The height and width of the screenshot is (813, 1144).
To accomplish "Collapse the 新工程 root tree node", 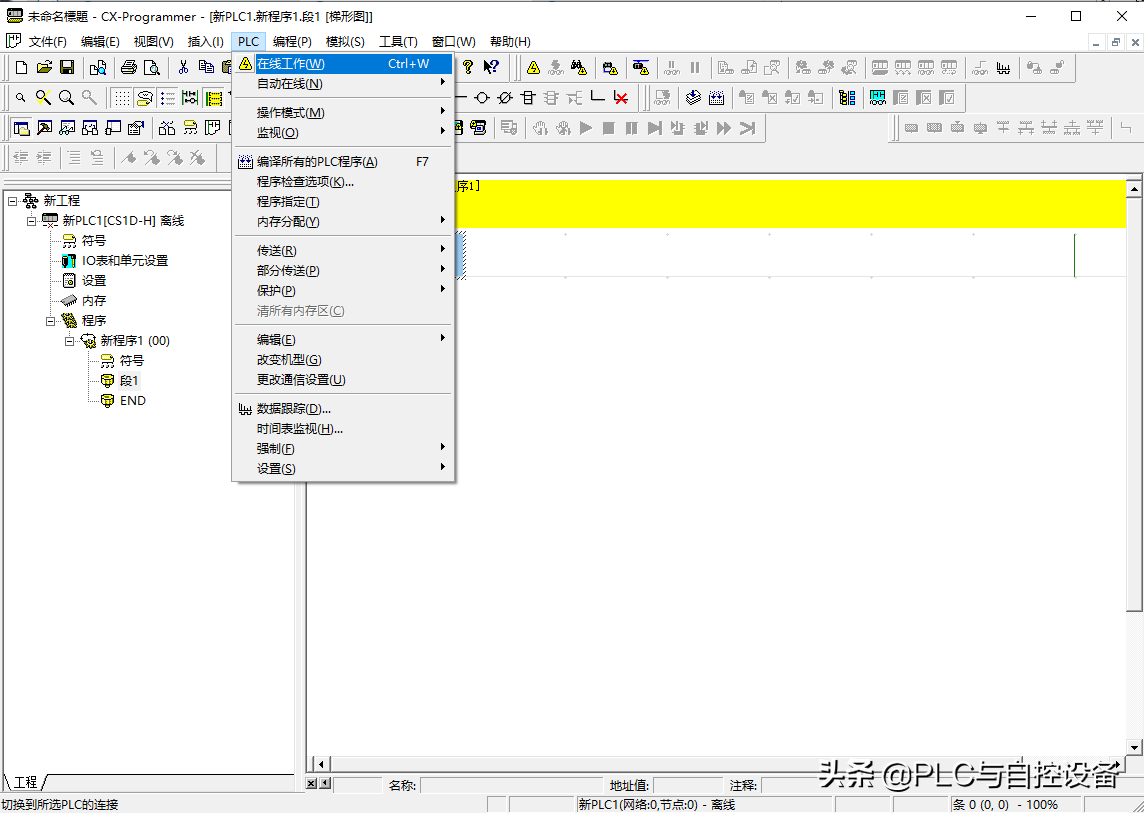I will (x=12, y=201).
